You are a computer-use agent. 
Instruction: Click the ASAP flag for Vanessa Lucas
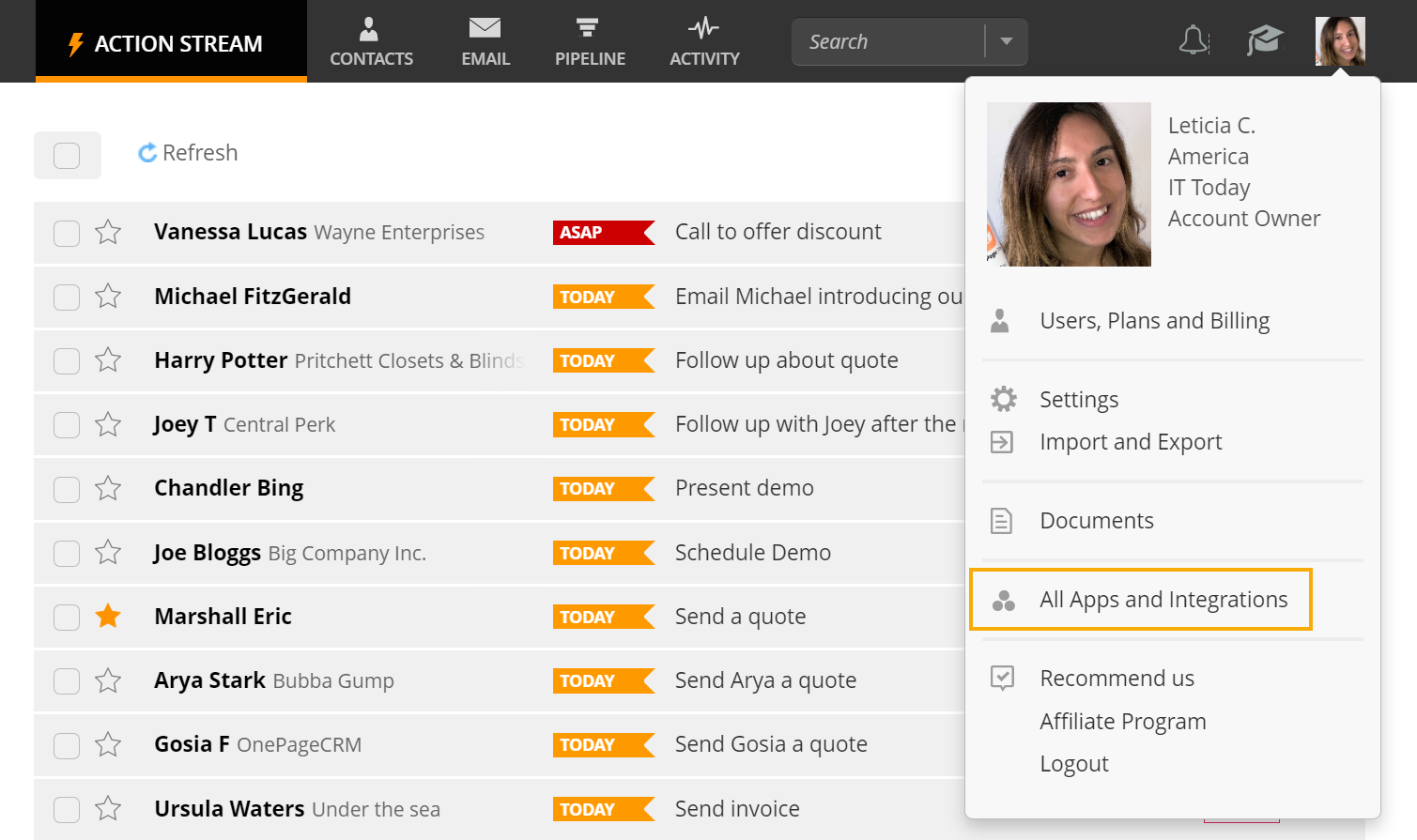coord(604,233)
